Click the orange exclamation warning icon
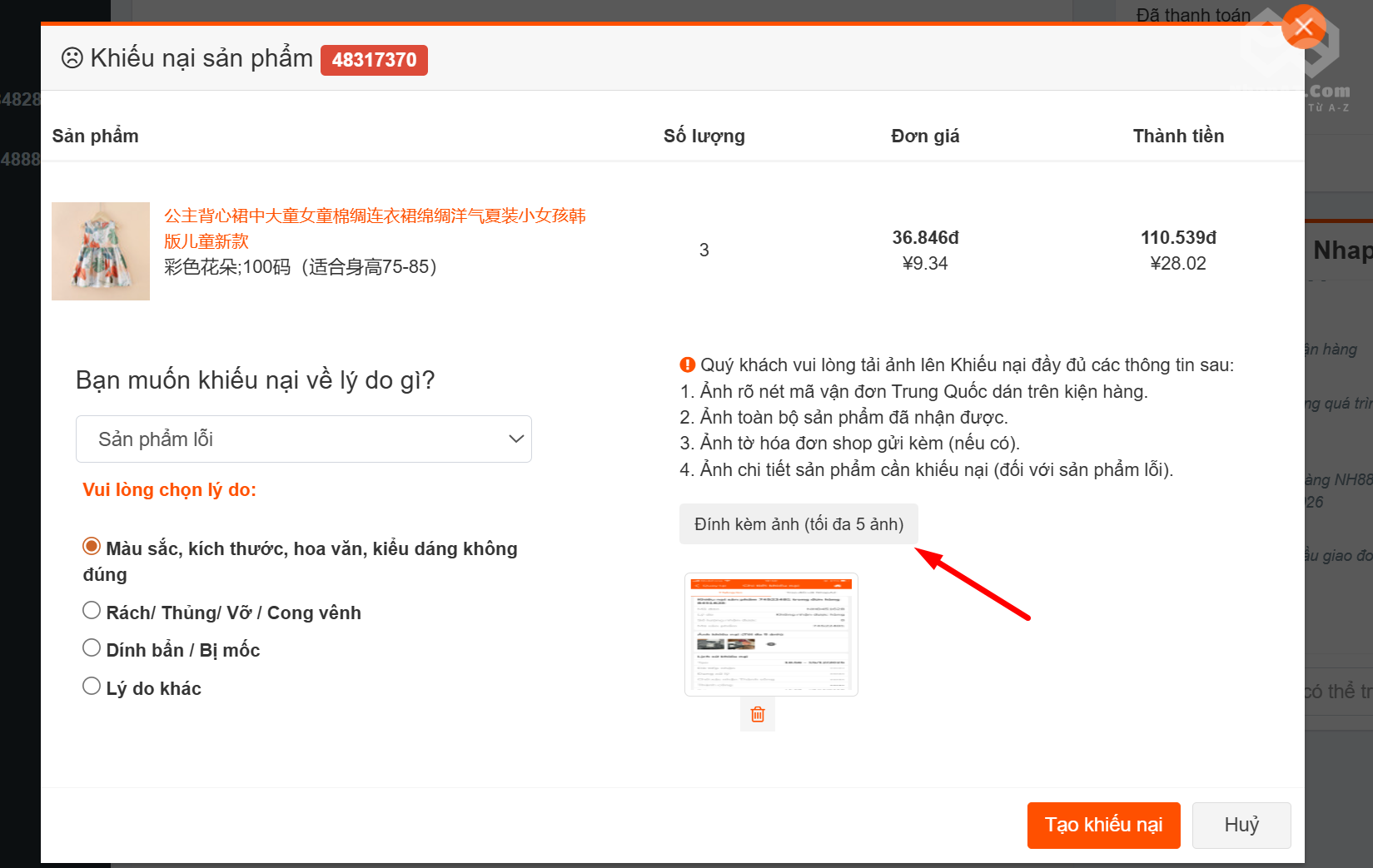 click(x=687, y=365)
